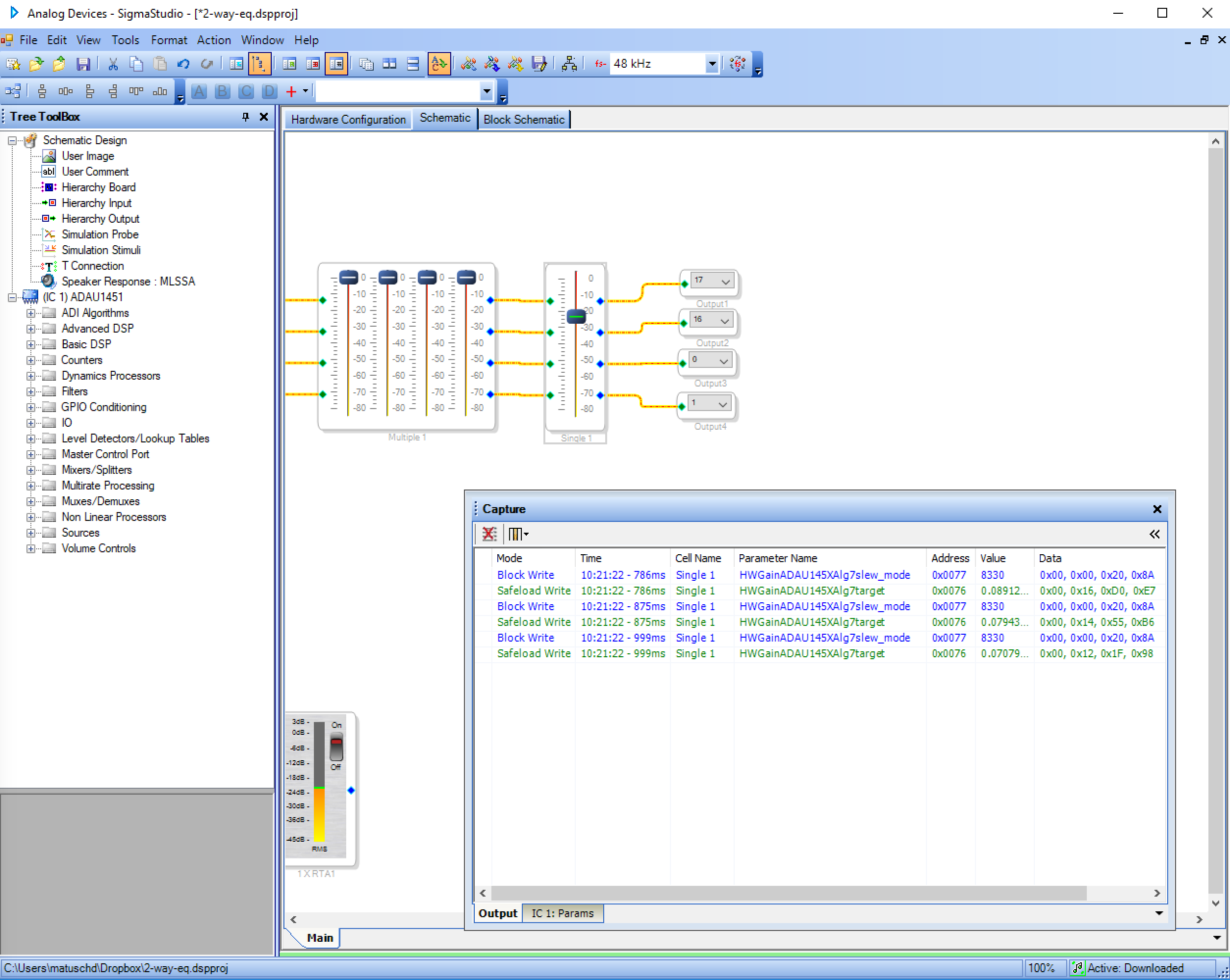Expand the Filters folder
This screenshot has height=980, width=1230.
pos(31,391)
